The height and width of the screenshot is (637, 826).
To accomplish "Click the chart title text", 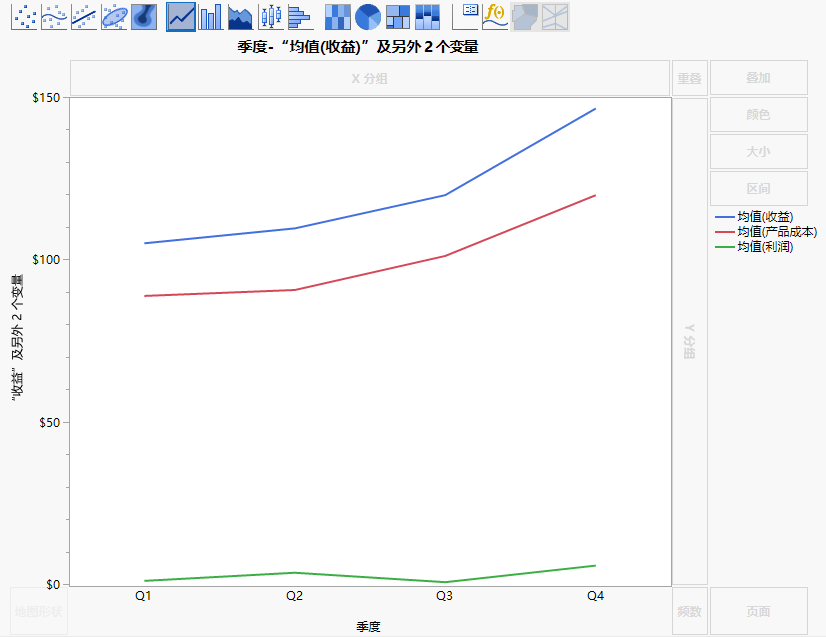I will pos(358,47).
